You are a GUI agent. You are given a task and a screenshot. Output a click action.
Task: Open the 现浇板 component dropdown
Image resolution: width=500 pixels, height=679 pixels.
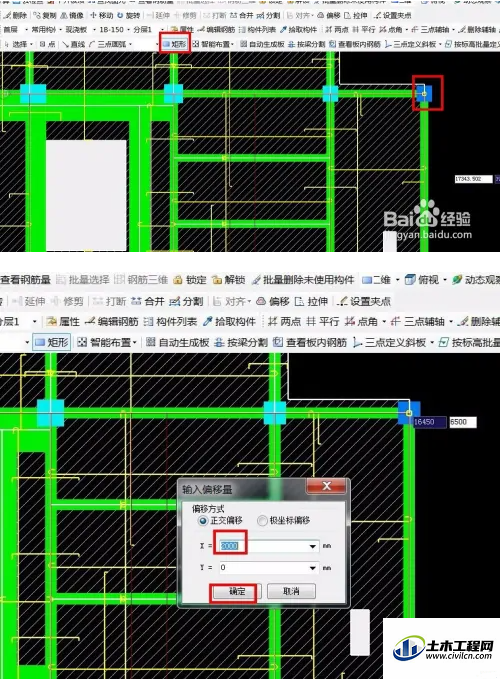[94, 30]
